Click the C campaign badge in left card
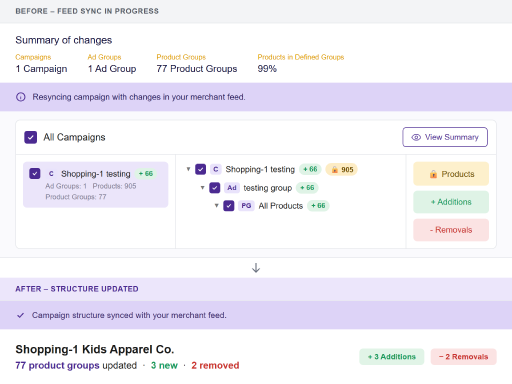 click(51, 174)
